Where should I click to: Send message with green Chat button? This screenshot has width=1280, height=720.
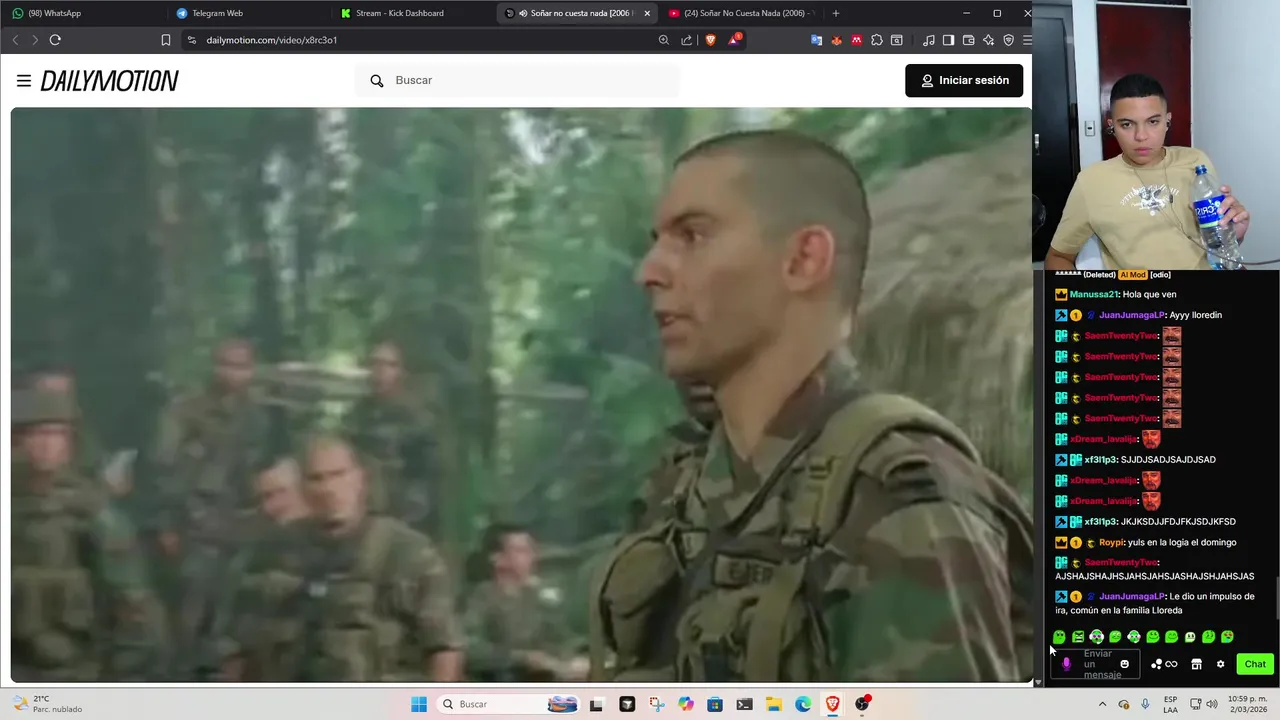(x=1255, y=664)
